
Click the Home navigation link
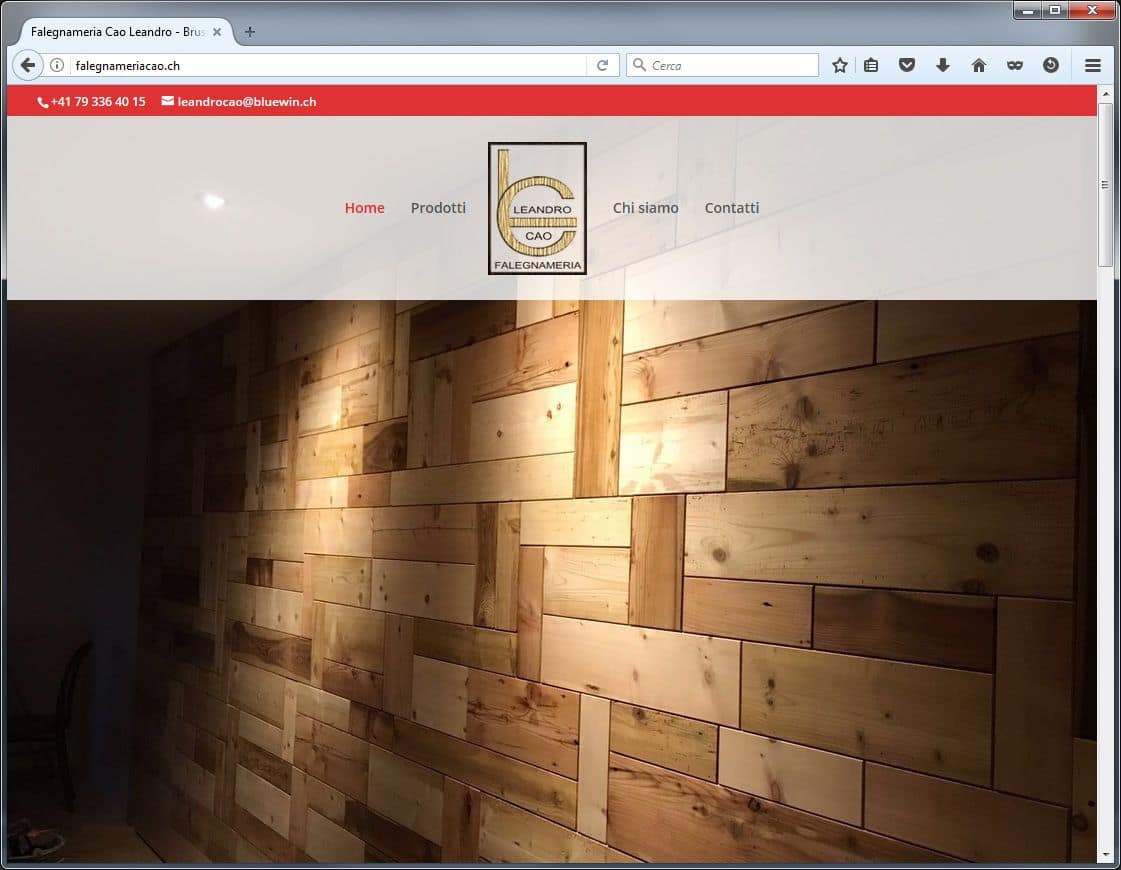click(x=364, y=208)
